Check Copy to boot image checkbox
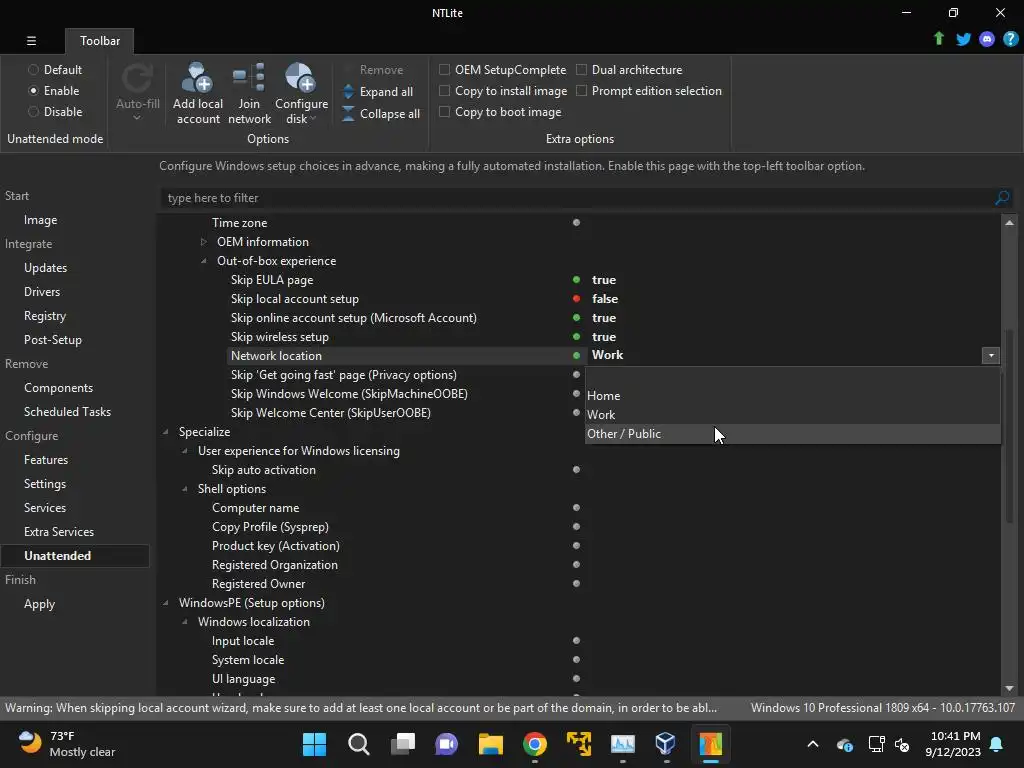Viewport: 1024px width, 768px height. 444,112
